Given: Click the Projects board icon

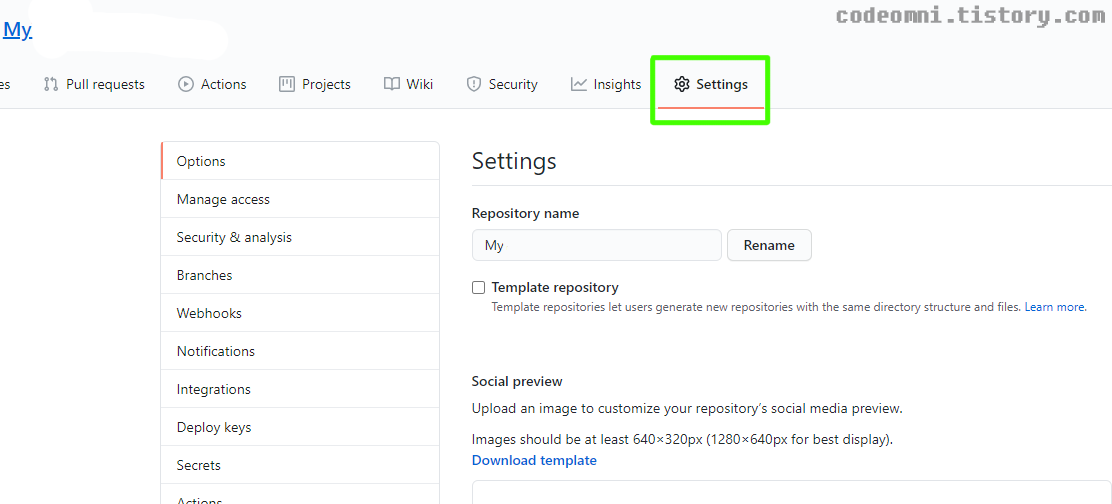Looking at the screenshot, I should coord(287,84).
